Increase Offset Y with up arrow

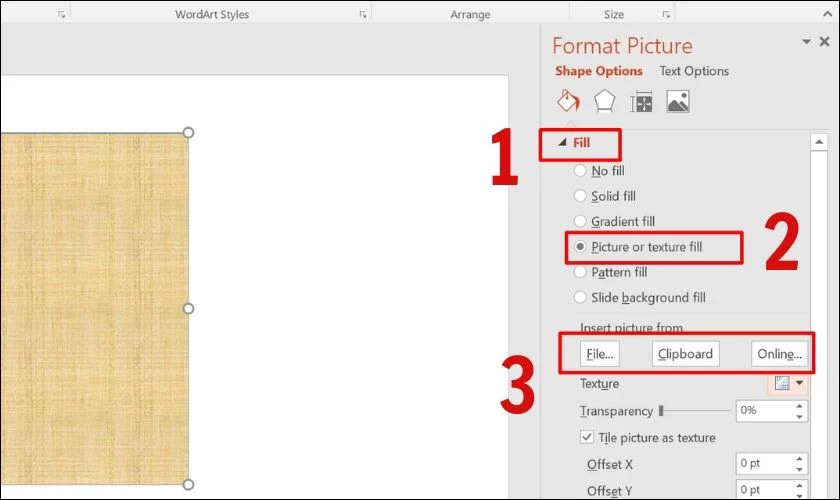(799, 485)
